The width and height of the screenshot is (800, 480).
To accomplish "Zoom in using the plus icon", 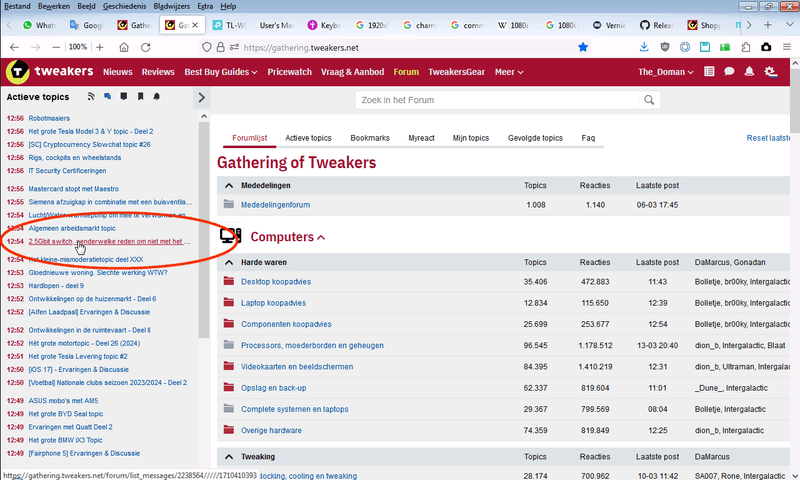I will click(x=100, y=47).
